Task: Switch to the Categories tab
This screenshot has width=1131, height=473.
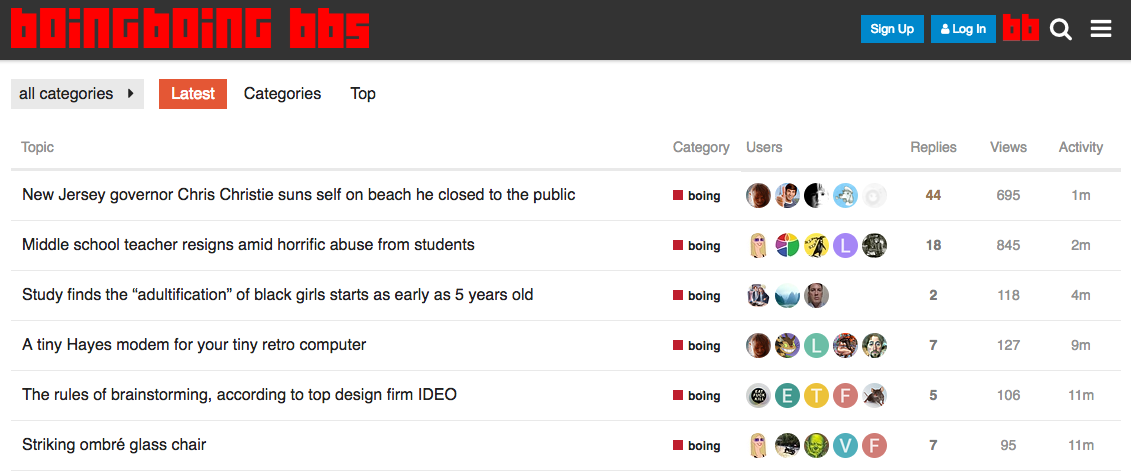Action: point(282,94)
